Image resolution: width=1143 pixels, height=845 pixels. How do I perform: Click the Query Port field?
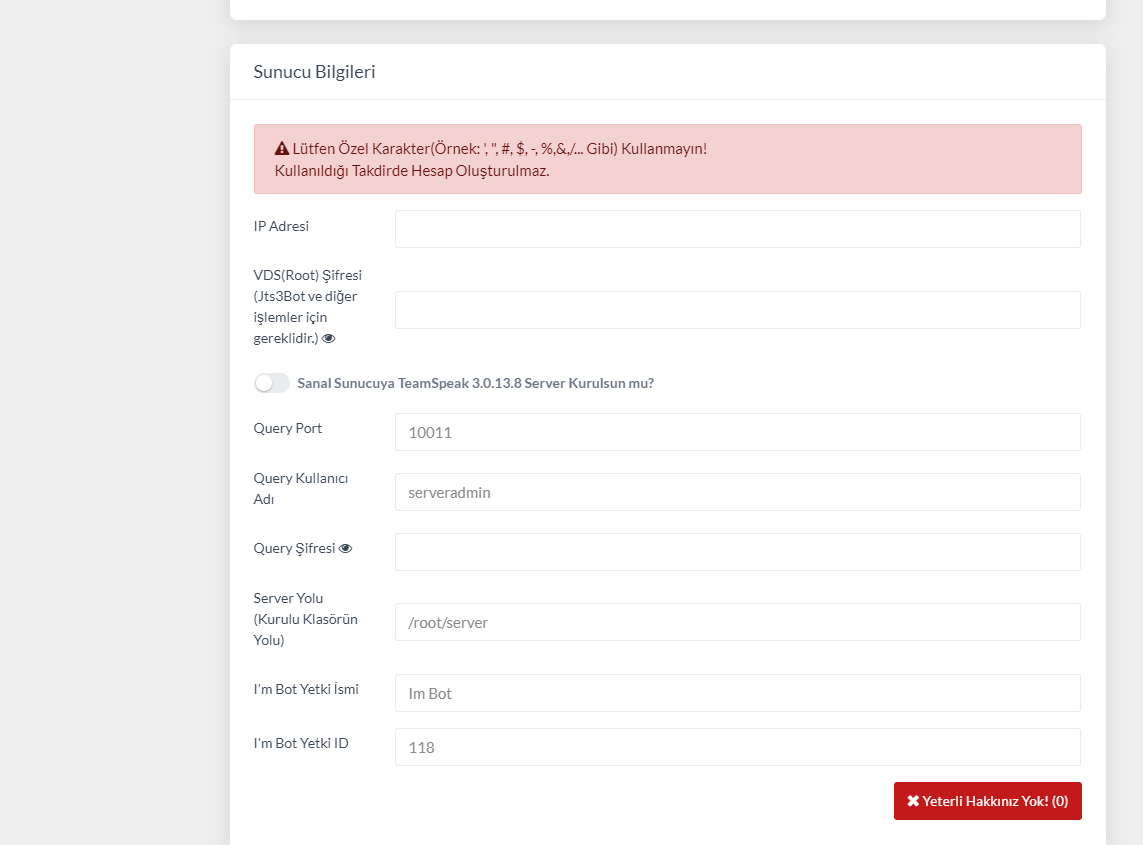(738, 432)
